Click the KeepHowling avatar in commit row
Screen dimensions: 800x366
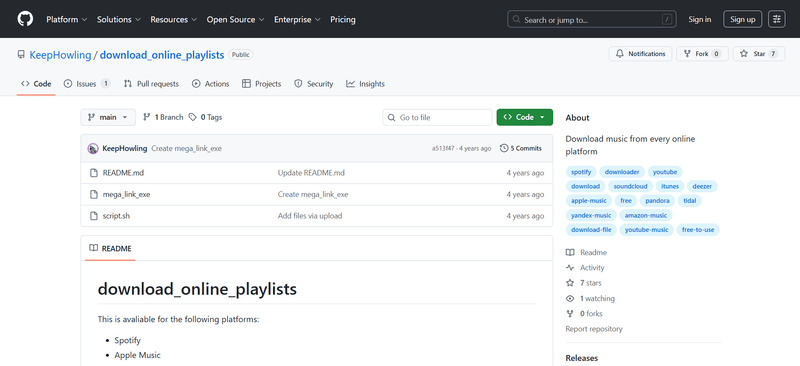point(93,149)
